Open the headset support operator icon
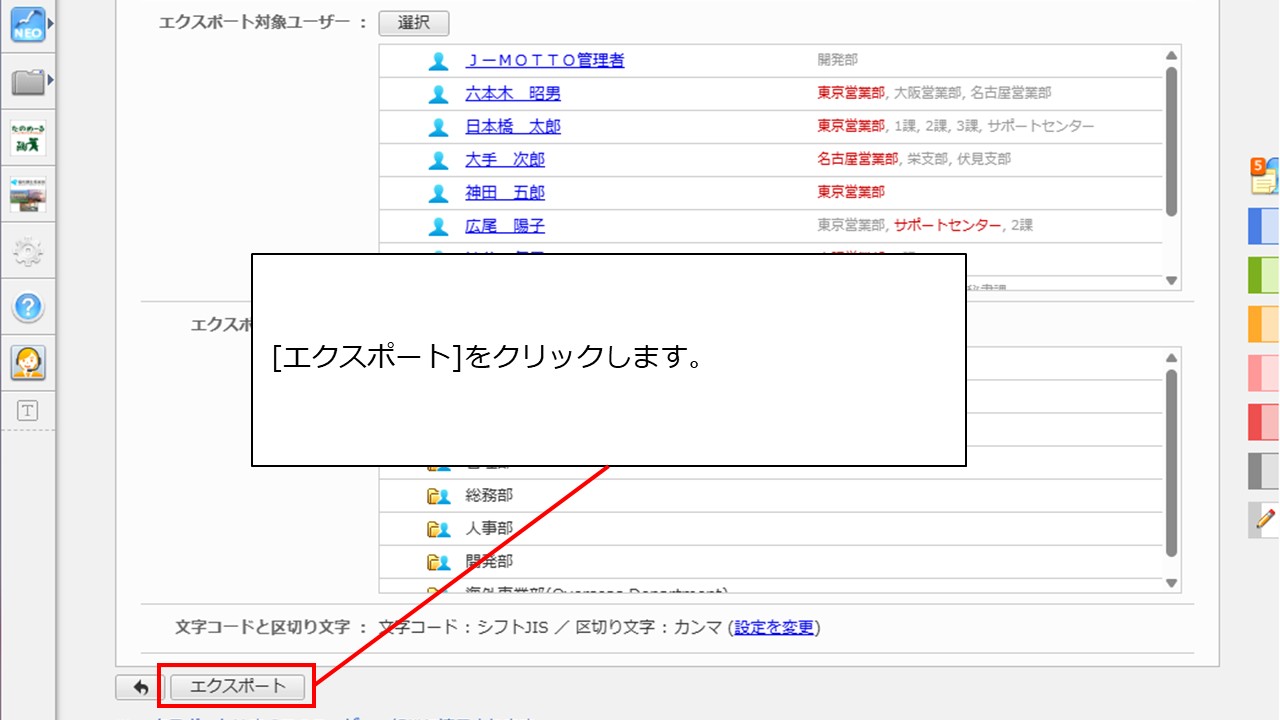The image size is (1280, 720). click(28, 362)
